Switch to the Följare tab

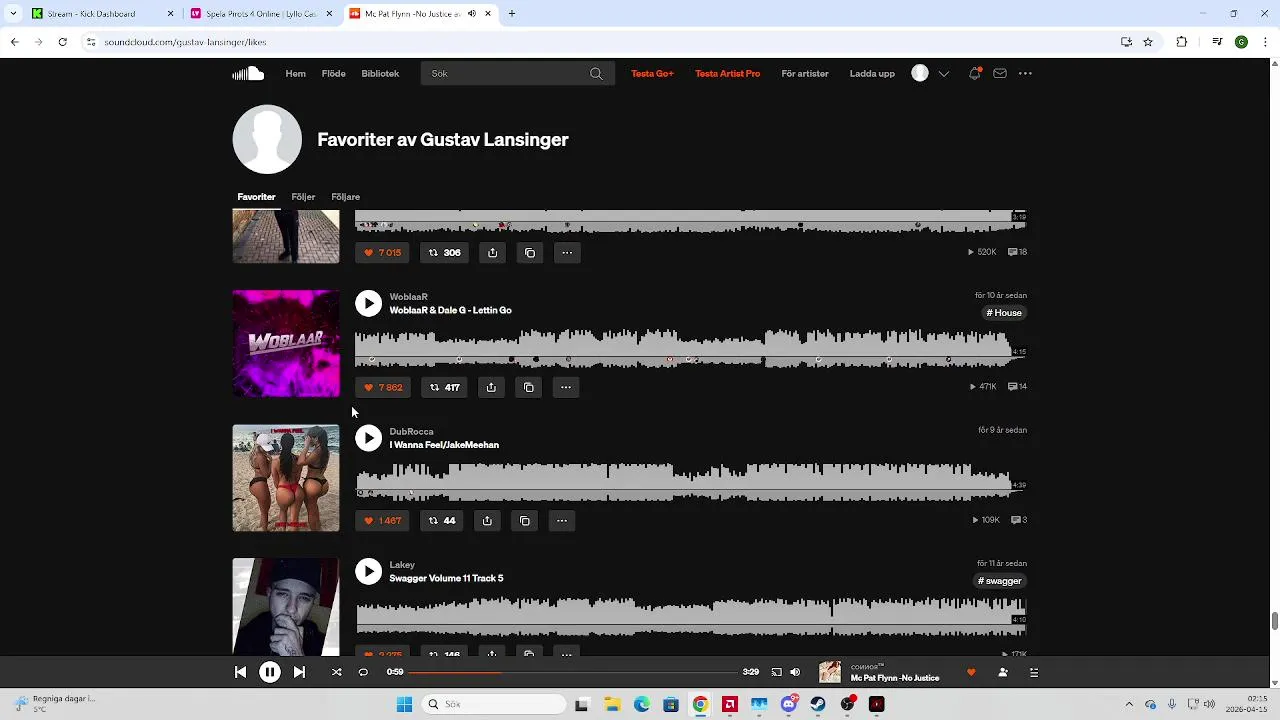(346, 197)
